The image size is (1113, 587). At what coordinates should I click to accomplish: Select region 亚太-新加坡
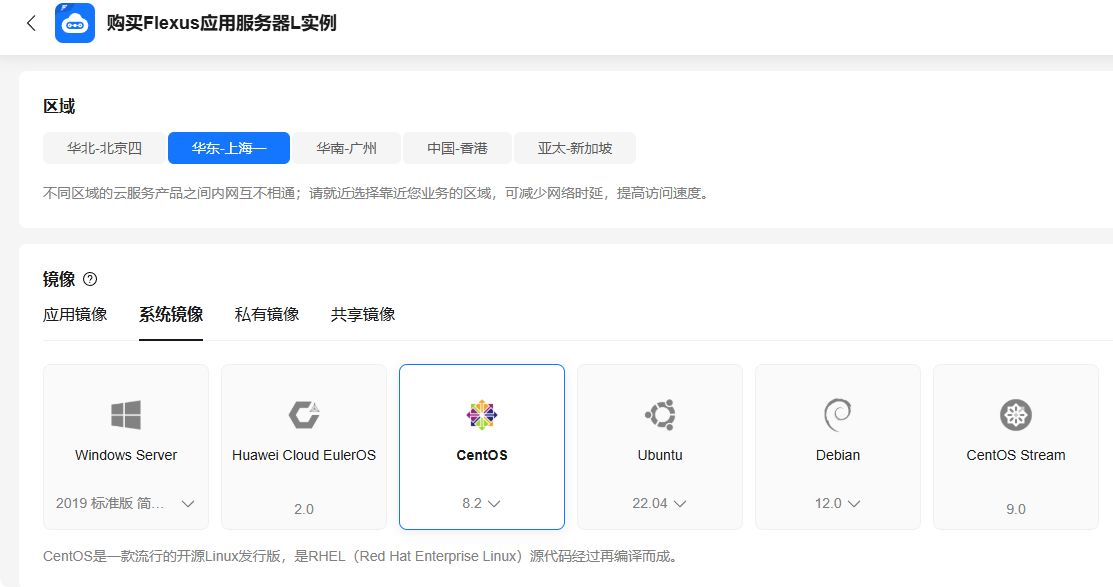point(575,148)
